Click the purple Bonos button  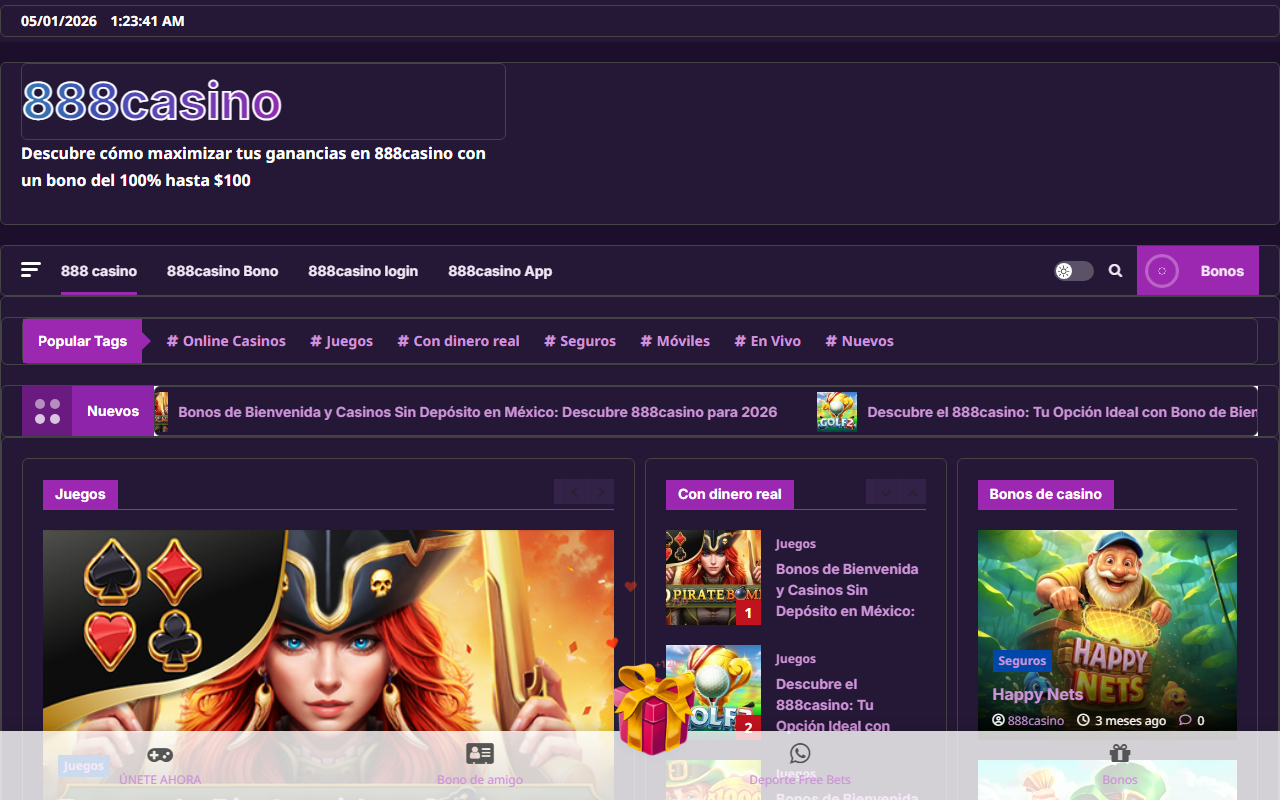(x=1198, y=271)
